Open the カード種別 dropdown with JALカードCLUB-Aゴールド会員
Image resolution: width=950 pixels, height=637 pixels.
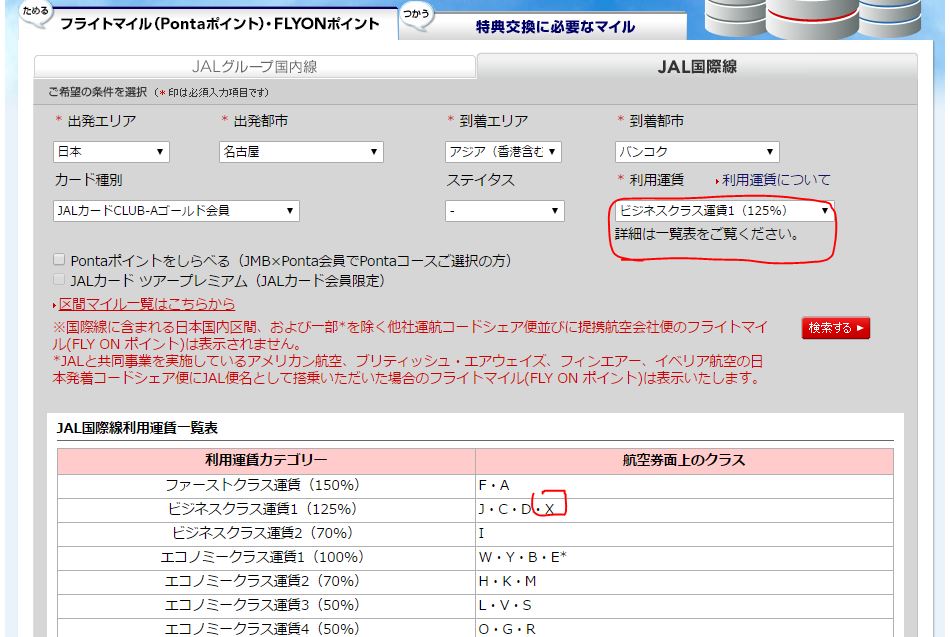(176, 210)
